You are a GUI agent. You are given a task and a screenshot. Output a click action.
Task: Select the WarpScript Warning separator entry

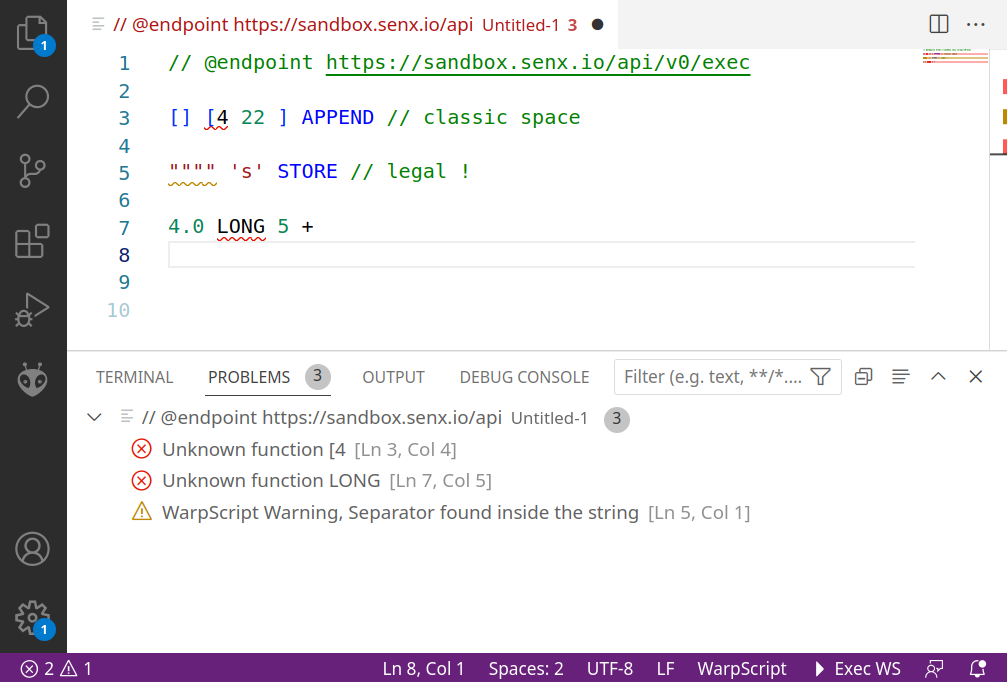(536, 512)
